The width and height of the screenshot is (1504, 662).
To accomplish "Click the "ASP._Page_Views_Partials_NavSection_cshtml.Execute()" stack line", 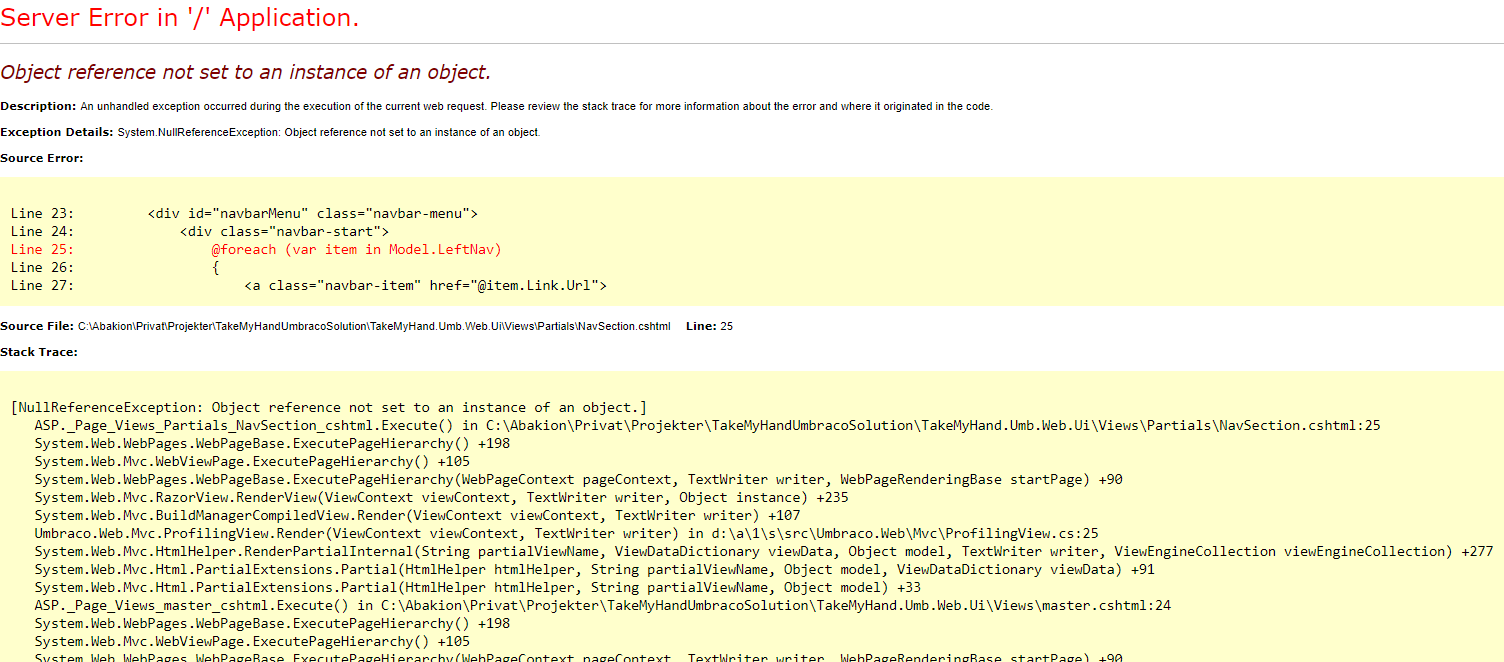I will [707, 425].
